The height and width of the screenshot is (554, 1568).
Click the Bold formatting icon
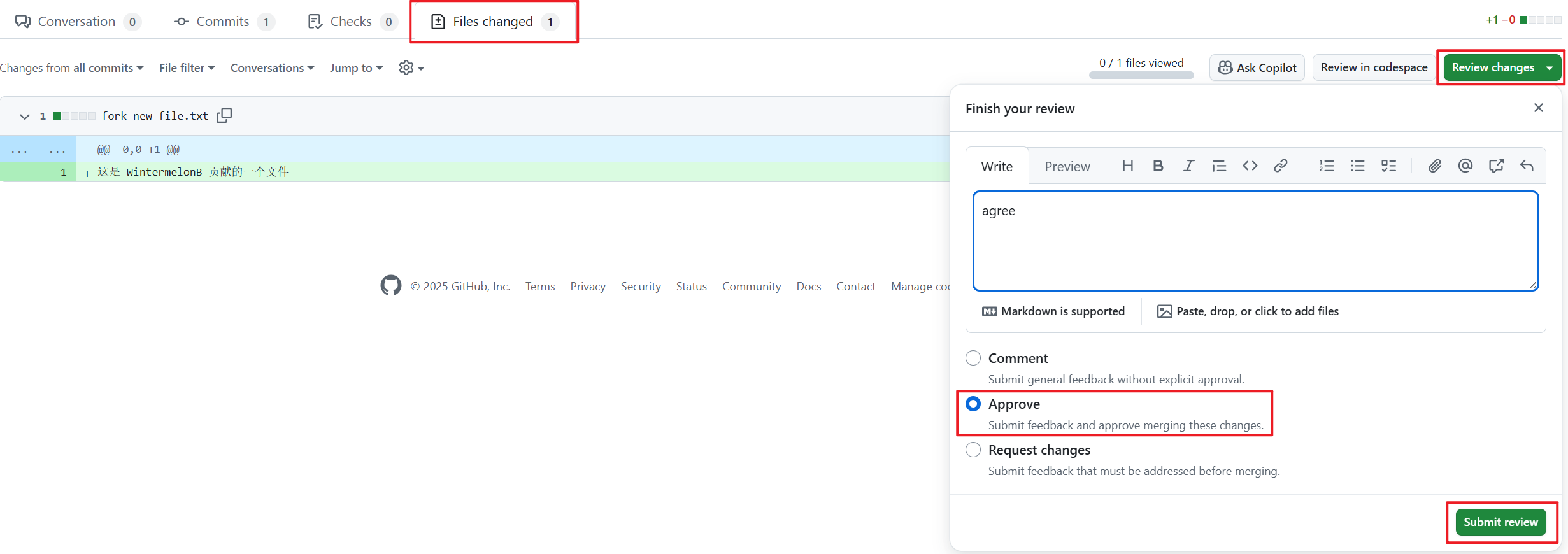(1158, 166)
